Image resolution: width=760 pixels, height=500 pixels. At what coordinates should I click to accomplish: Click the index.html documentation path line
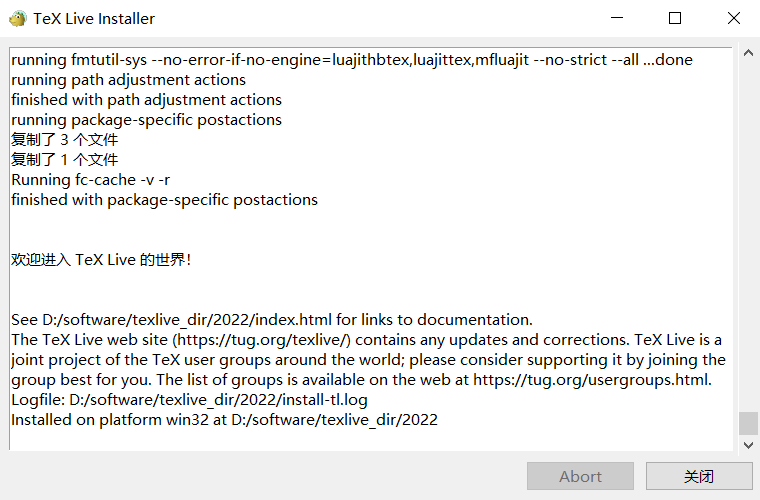click(x=271, y=320)
